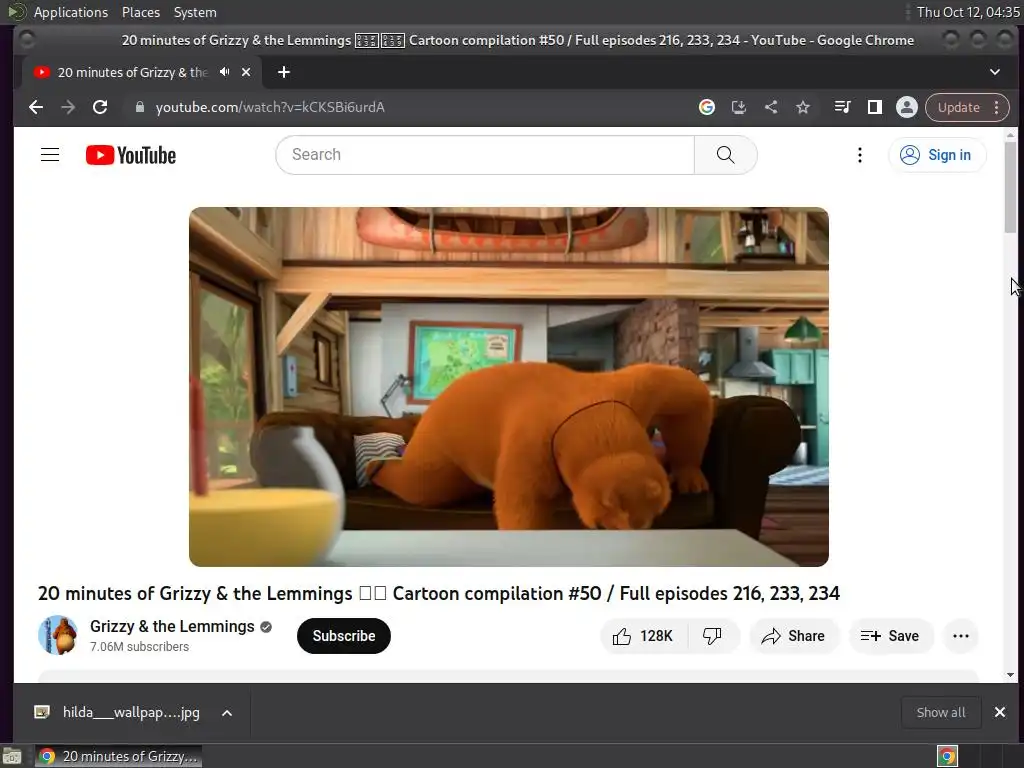1024x768 pixels.
Task: Click the Chrome icon in bottom tray
Action: click(947, 756)
